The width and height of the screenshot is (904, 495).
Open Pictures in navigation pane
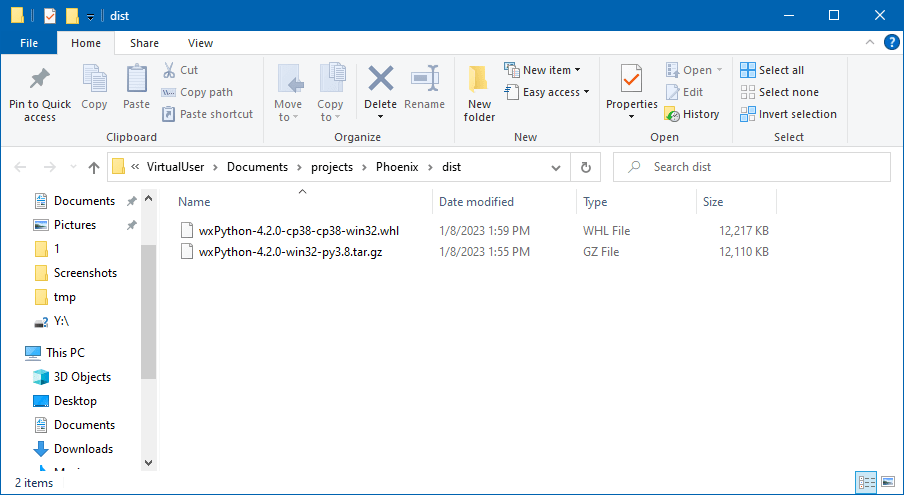point(75,225)
